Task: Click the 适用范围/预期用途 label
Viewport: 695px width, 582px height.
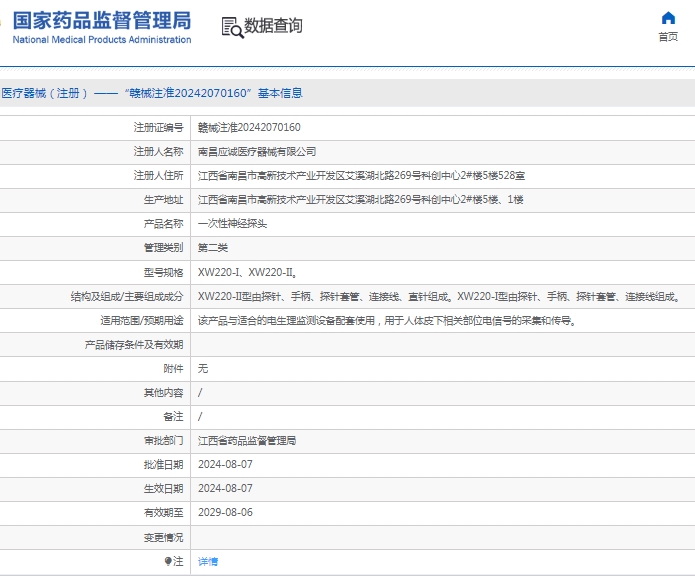Action: pyautogui.click(x=141, y=320)
